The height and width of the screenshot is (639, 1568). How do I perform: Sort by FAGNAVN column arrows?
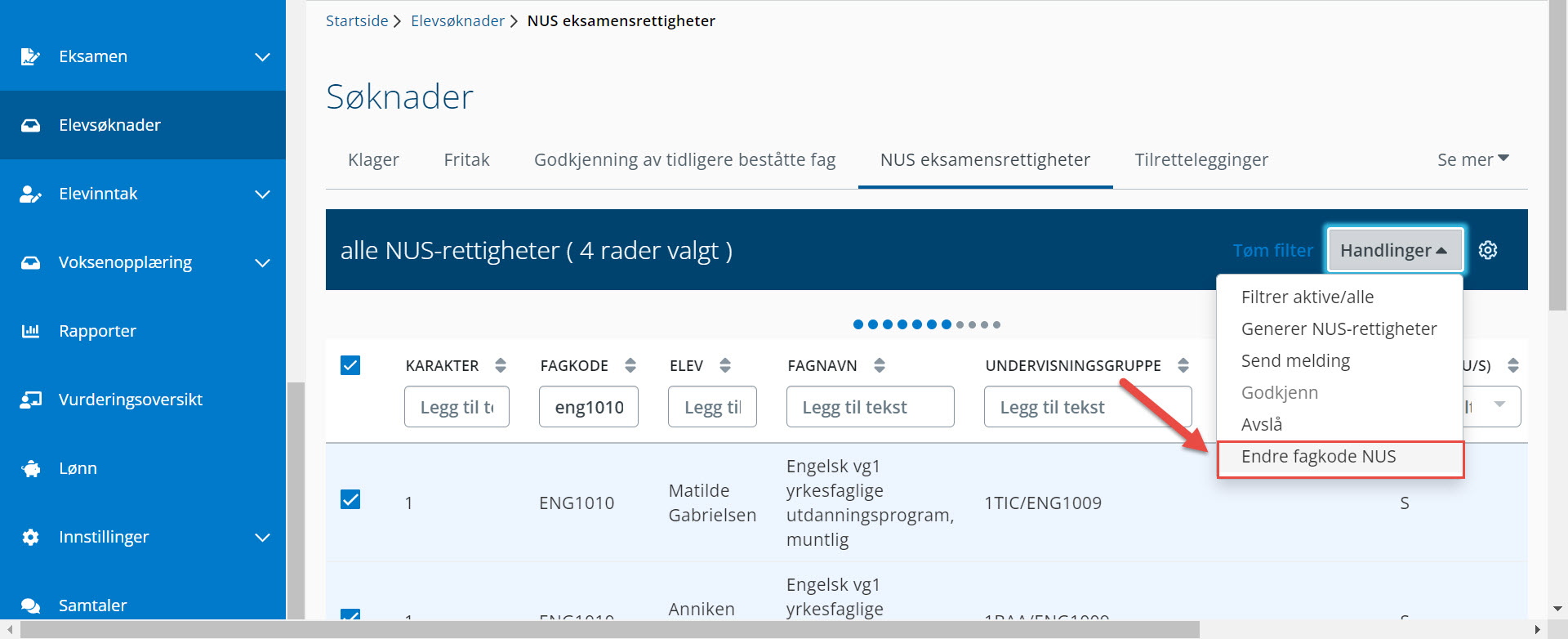pyautogui.click(x=880, y=365)
